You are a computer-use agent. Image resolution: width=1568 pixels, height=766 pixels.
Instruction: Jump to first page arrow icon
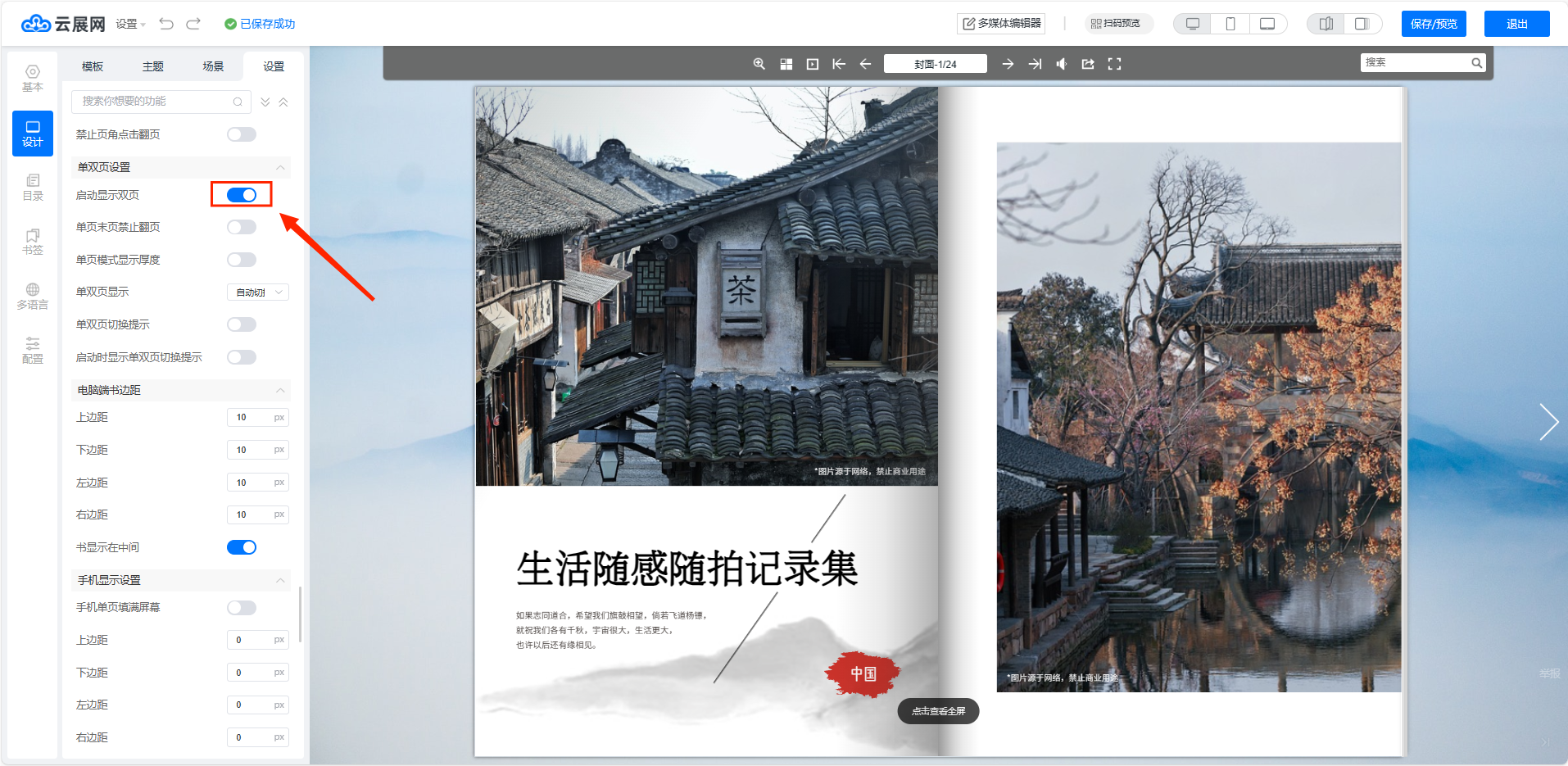(x=839, y=64)
